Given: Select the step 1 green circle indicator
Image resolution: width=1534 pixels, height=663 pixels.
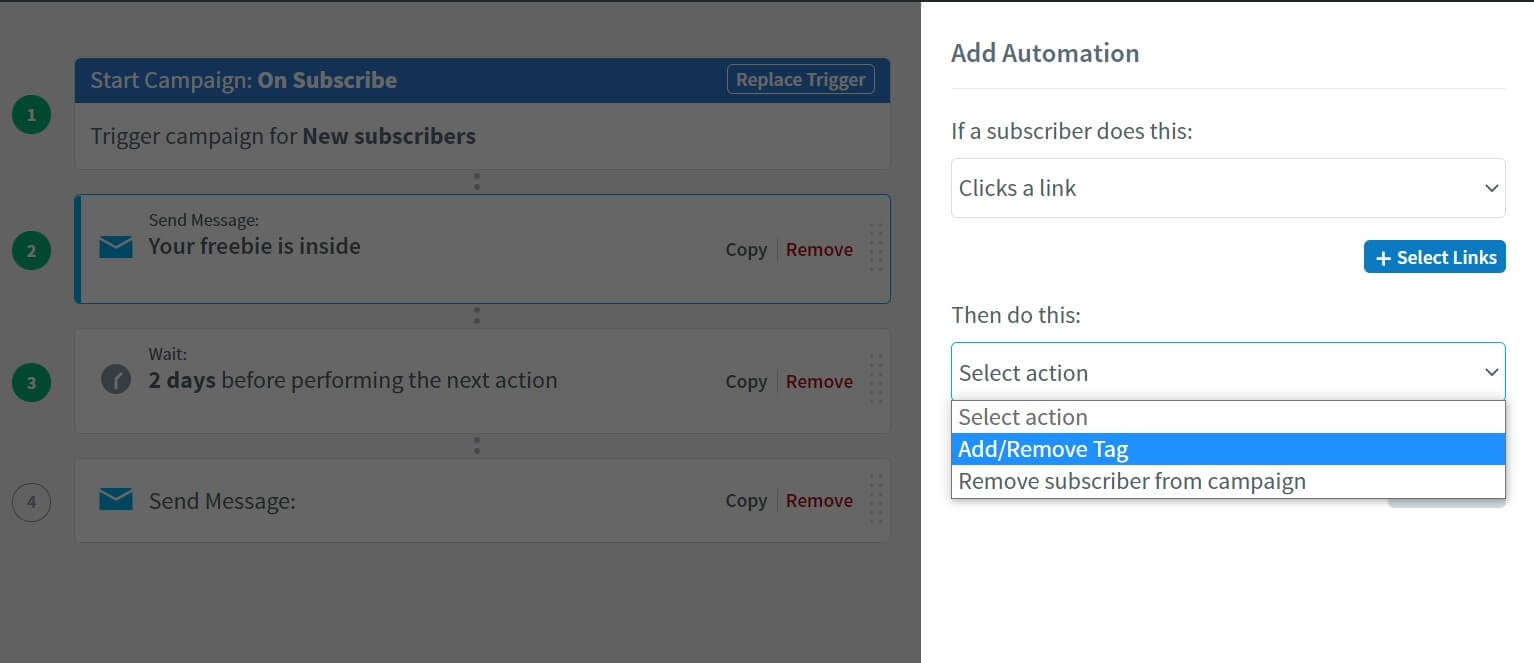Looking at the screenshot, I should (x=31, y=116).
